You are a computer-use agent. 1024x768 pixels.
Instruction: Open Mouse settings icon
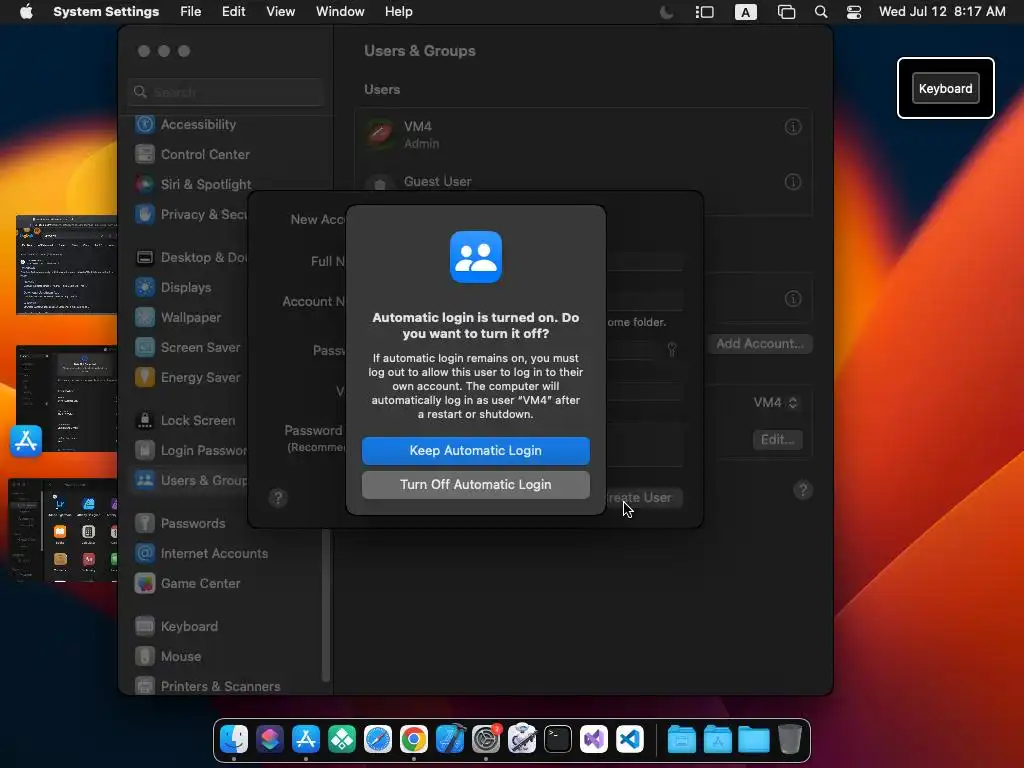click(145, 656)
